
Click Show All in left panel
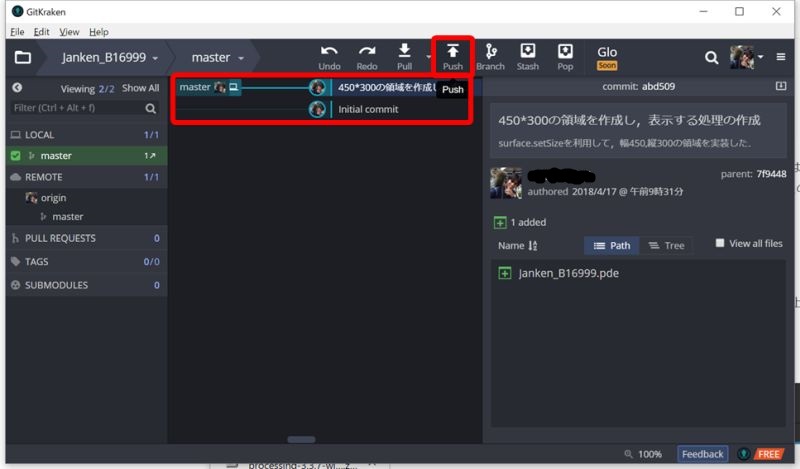(x=140, y=88)
